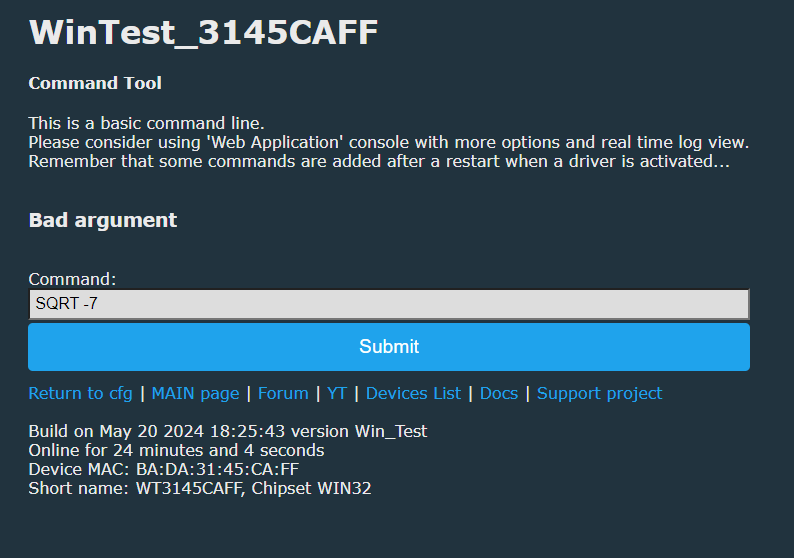Click the Device MAC address line
Image resolution: width=794 pixels, height=558 pixels.
[164, 469]
